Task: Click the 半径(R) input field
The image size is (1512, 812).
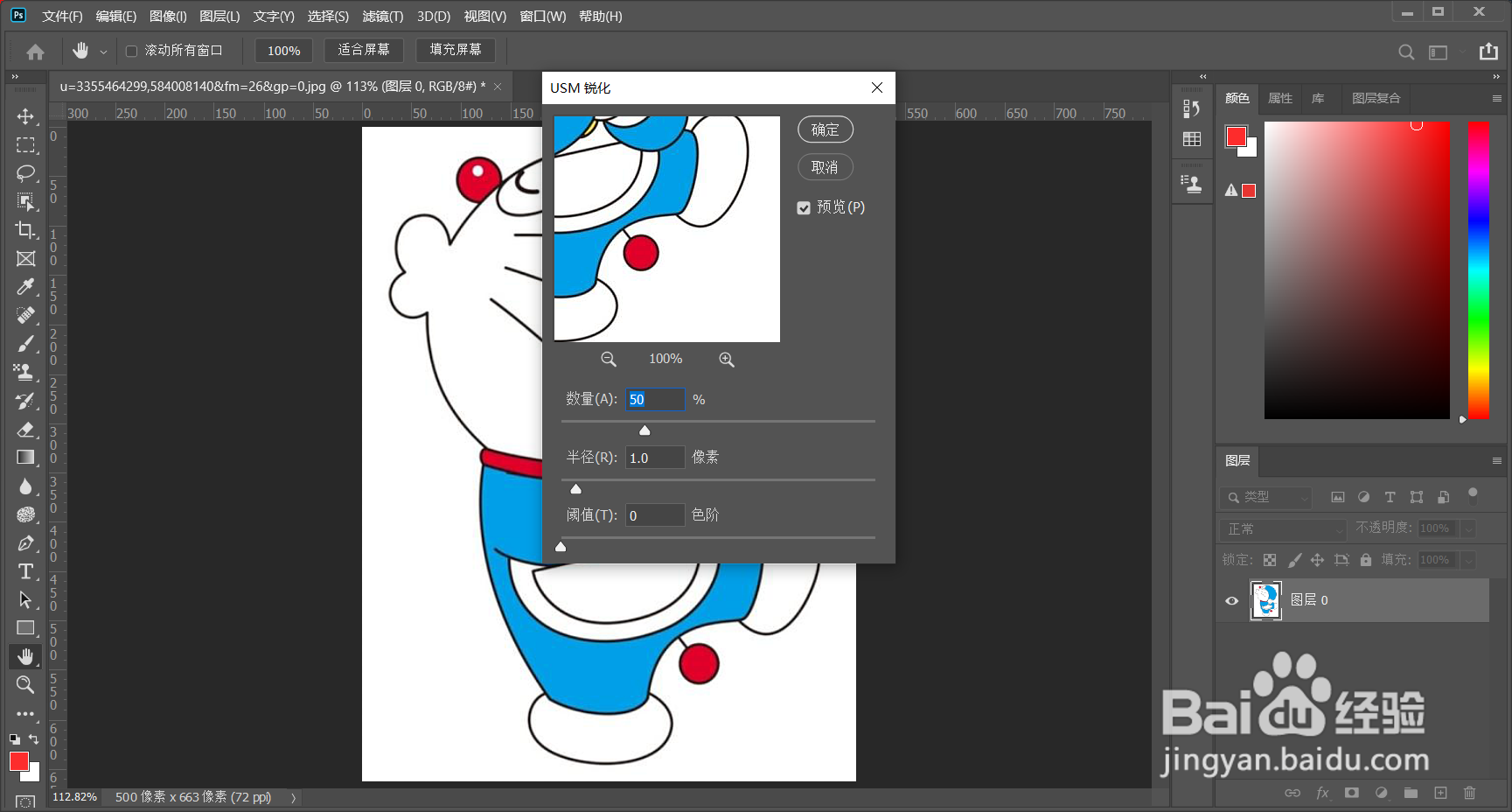Action: pos(655,458)
